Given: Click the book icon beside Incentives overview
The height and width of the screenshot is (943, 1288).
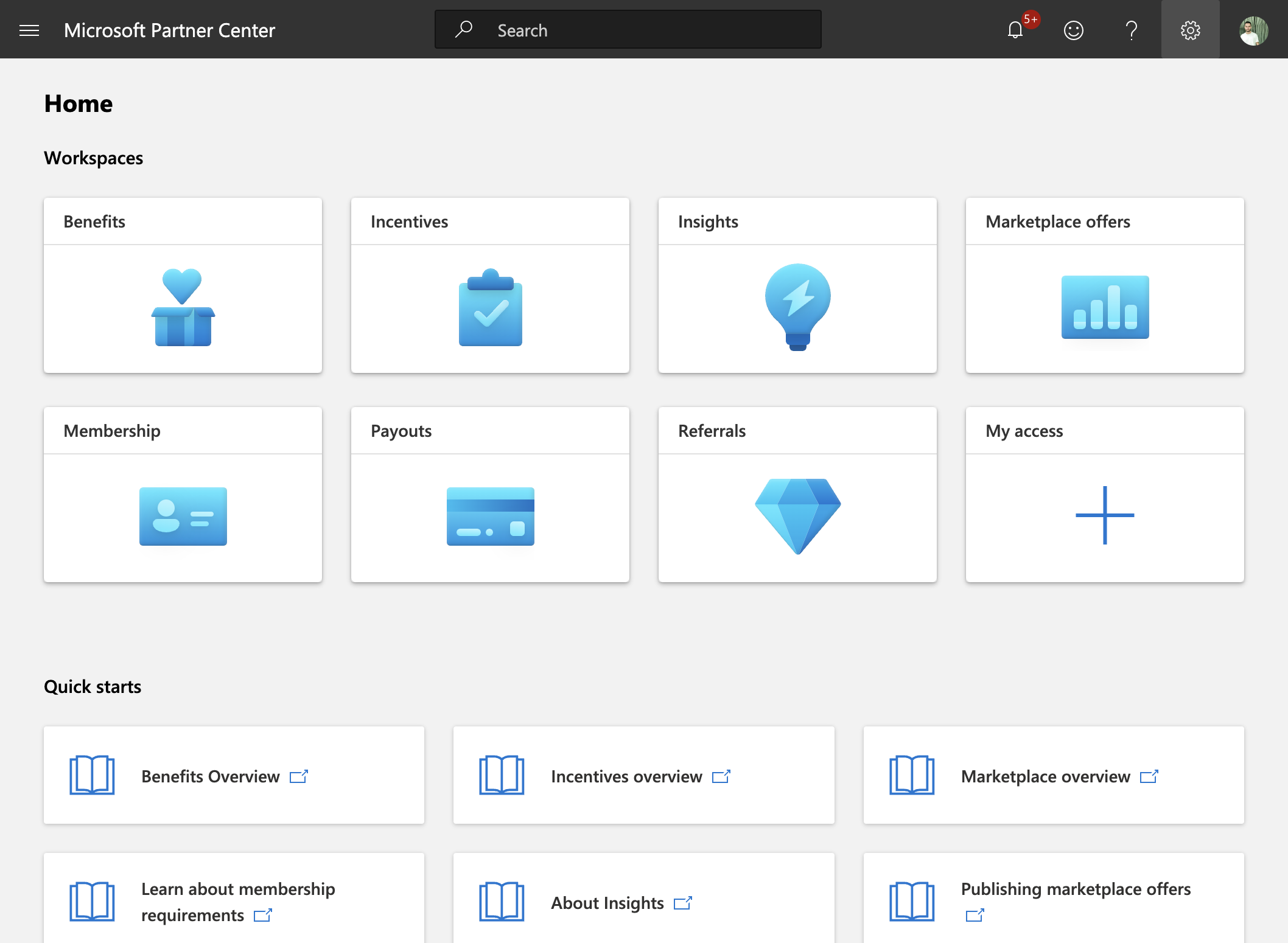Looking at the screenshot, I should tap(502, 775).
